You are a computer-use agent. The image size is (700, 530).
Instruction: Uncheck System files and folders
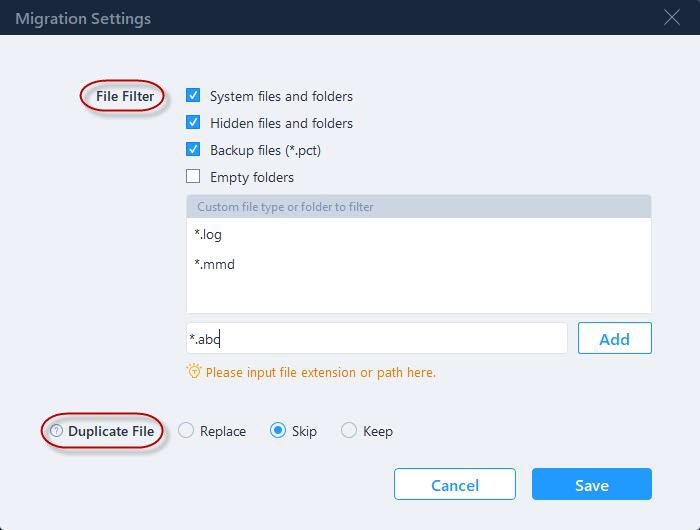coord(193,96)
